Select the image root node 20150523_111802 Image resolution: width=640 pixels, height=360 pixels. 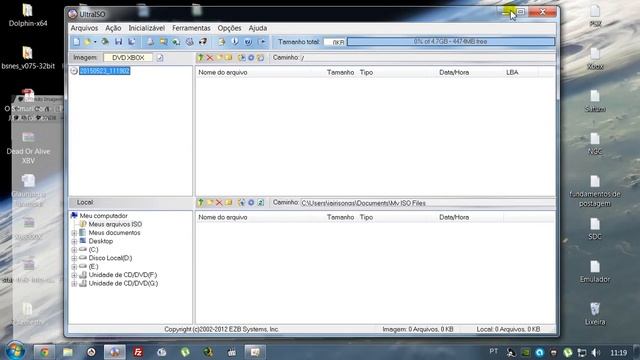pos(104,71)
